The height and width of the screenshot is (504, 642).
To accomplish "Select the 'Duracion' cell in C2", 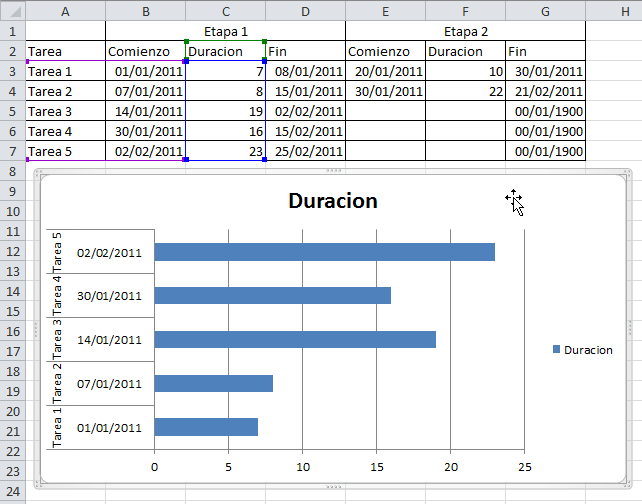I will [226, 51].
